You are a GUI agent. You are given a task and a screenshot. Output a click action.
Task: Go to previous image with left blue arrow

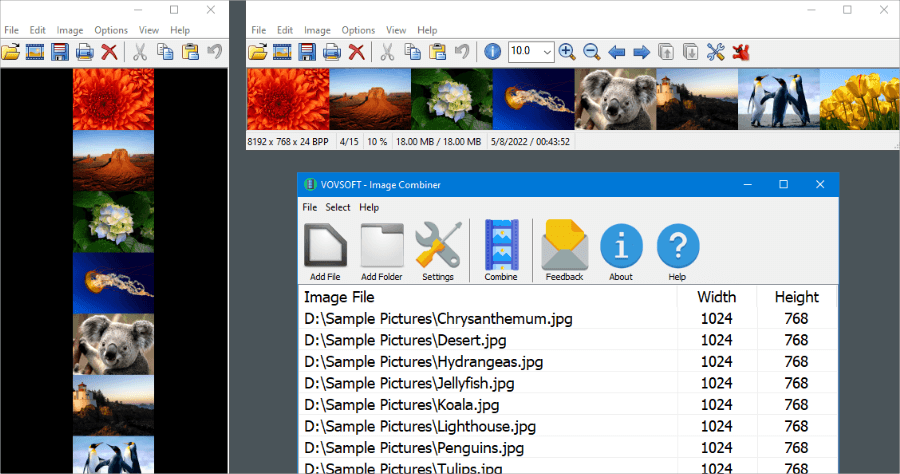[x=616, y=52]
